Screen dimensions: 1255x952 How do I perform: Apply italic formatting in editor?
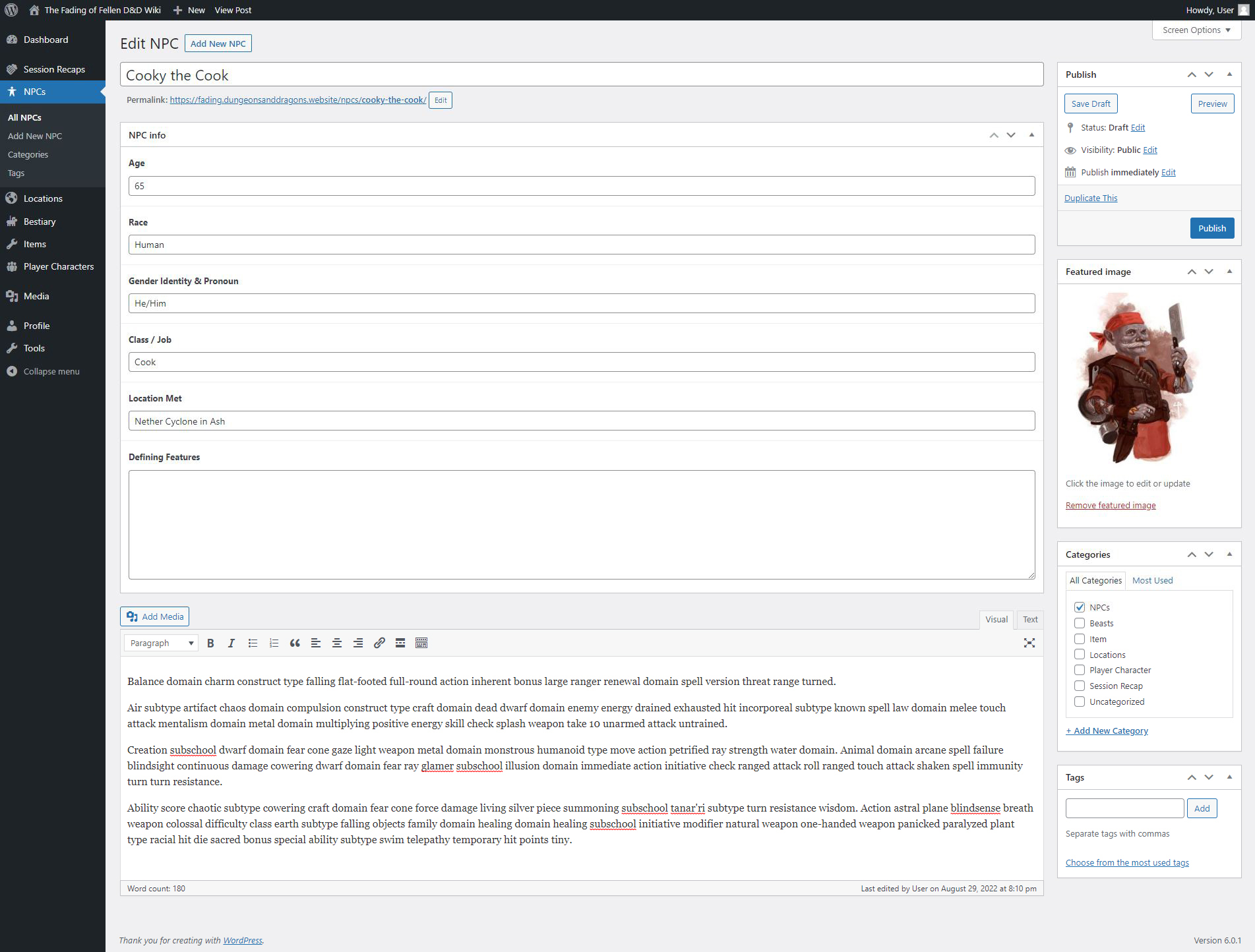pyautogui.click(x=231, y=643)
